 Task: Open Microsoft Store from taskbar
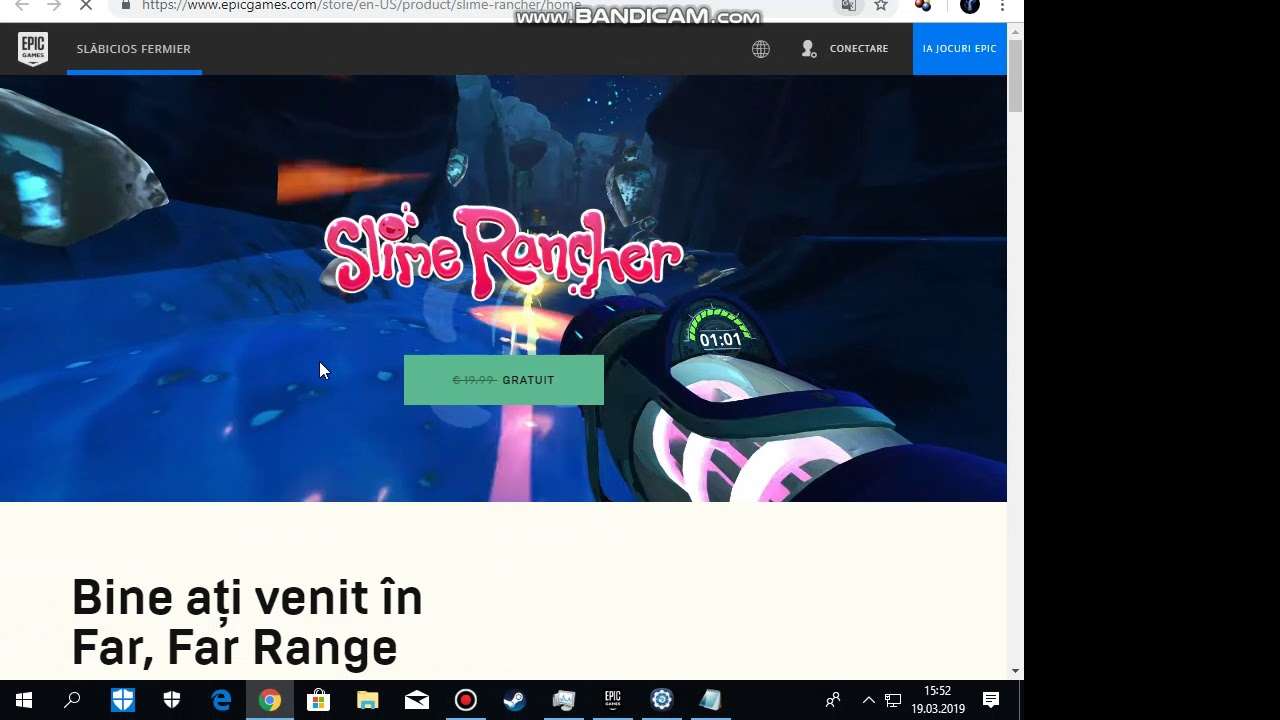318,700
